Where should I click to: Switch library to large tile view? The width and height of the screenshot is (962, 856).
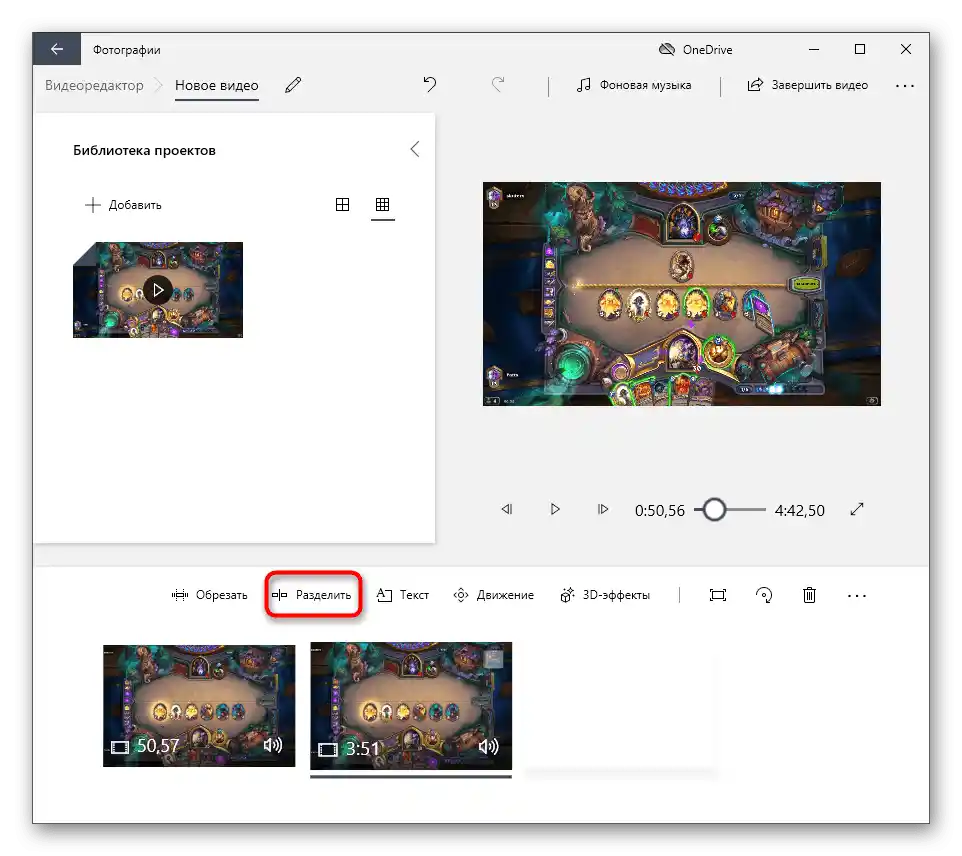pyautogui.click(x=342, y=204)
